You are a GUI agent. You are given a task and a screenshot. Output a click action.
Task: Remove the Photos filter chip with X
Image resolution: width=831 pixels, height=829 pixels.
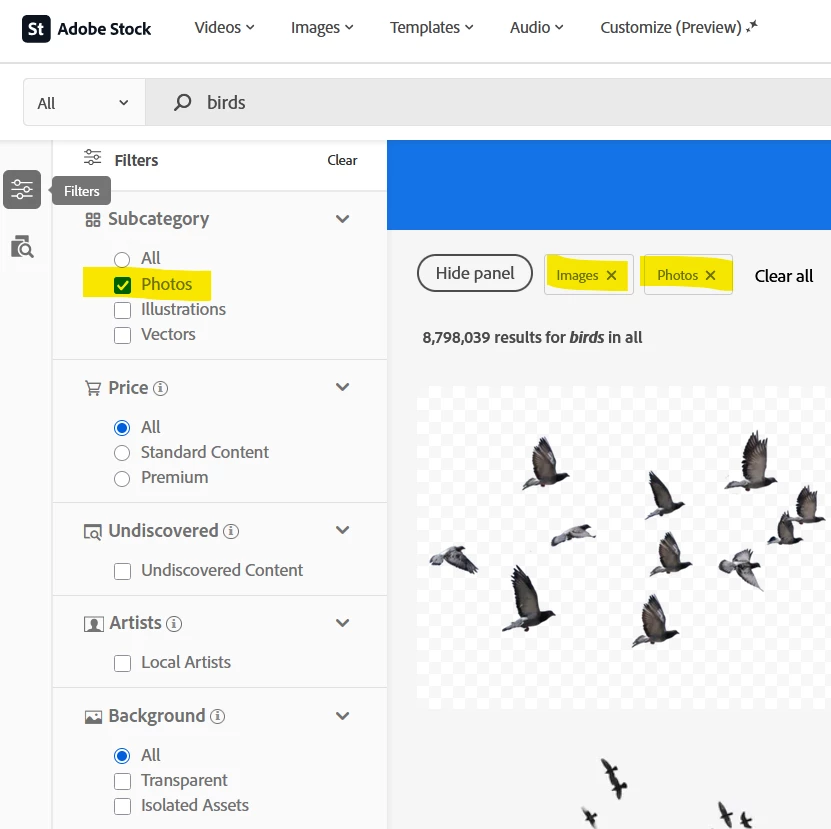[711, 275]
